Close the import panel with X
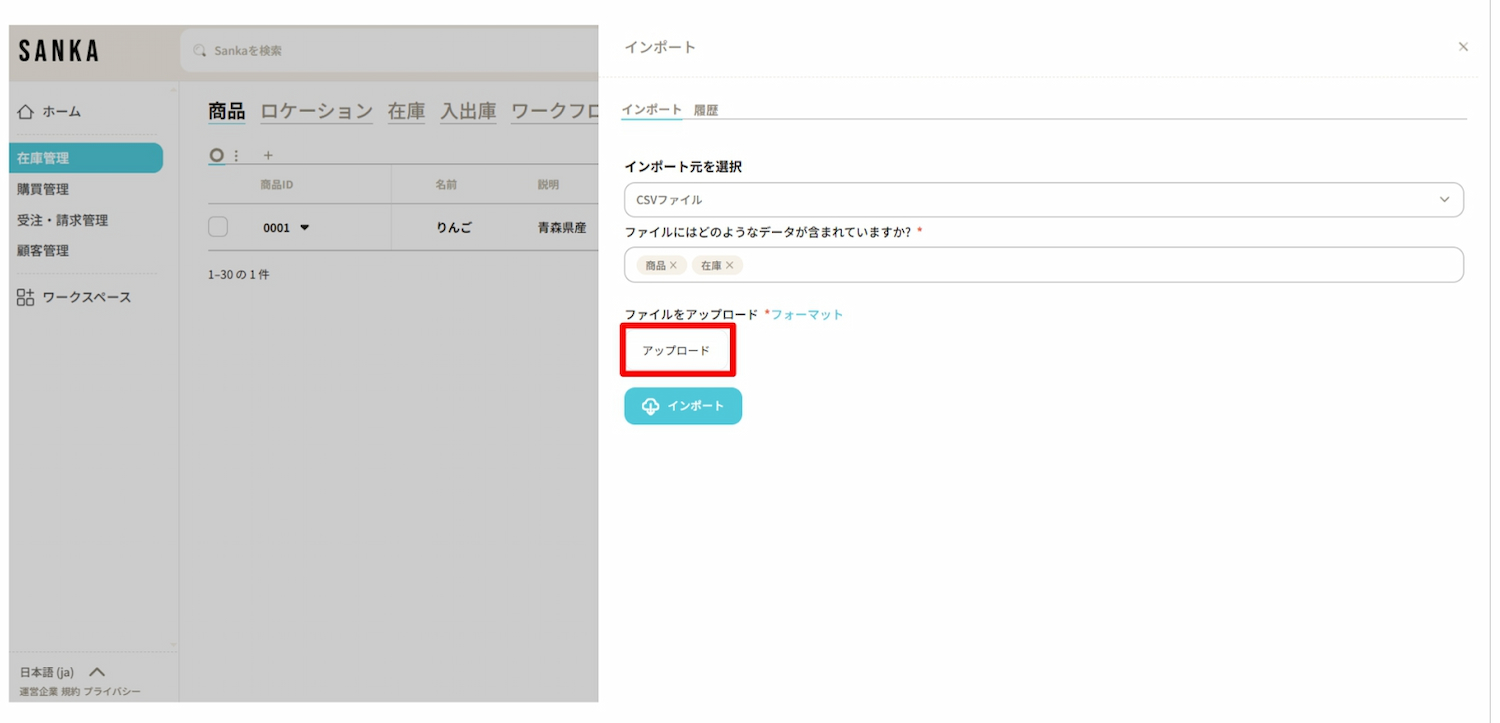This screenshot has width=1500, height=723. pyautogui.click(x=1463, y=47)
